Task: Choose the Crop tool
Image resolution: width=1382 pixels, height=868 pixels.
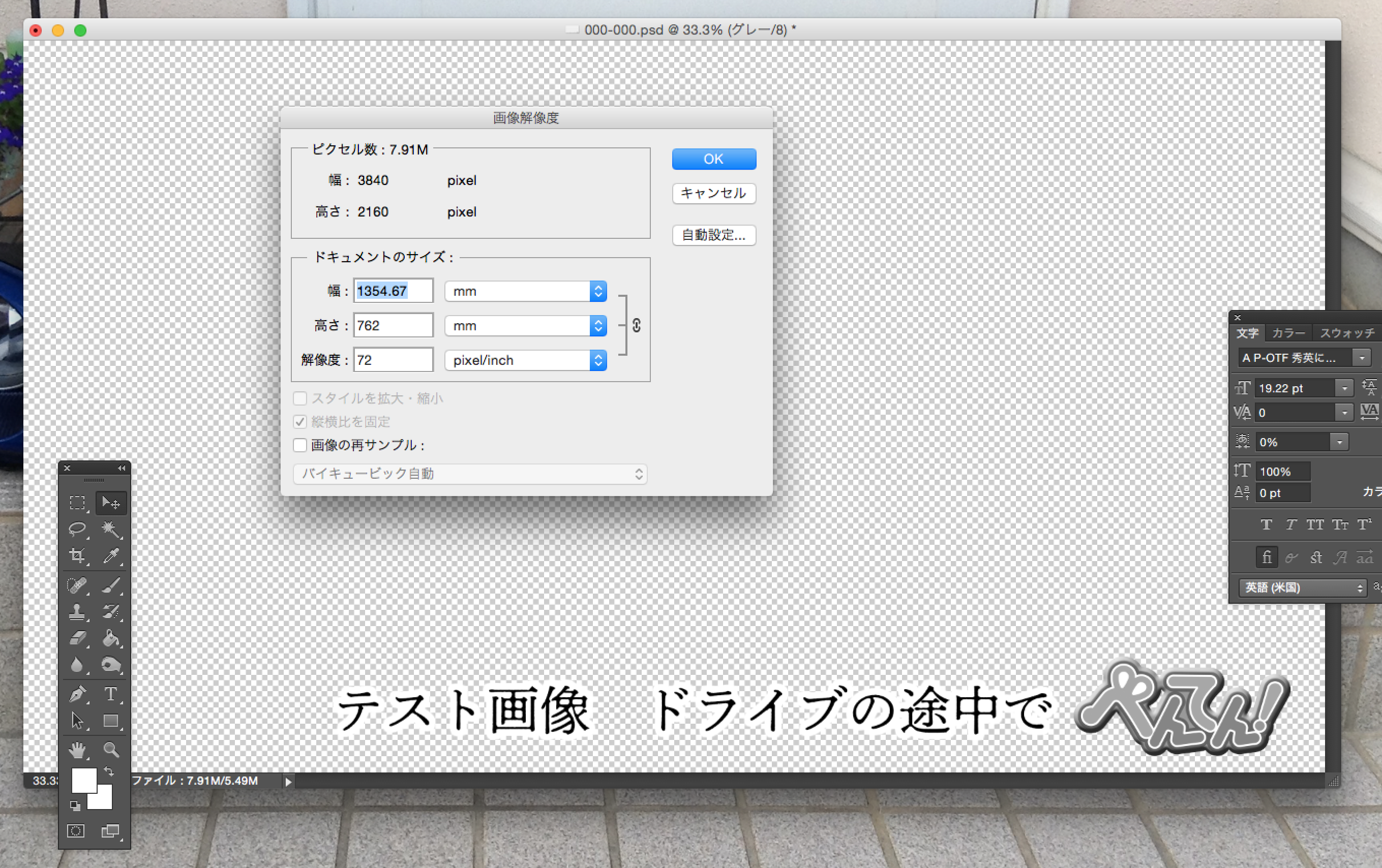Action: 77,555
